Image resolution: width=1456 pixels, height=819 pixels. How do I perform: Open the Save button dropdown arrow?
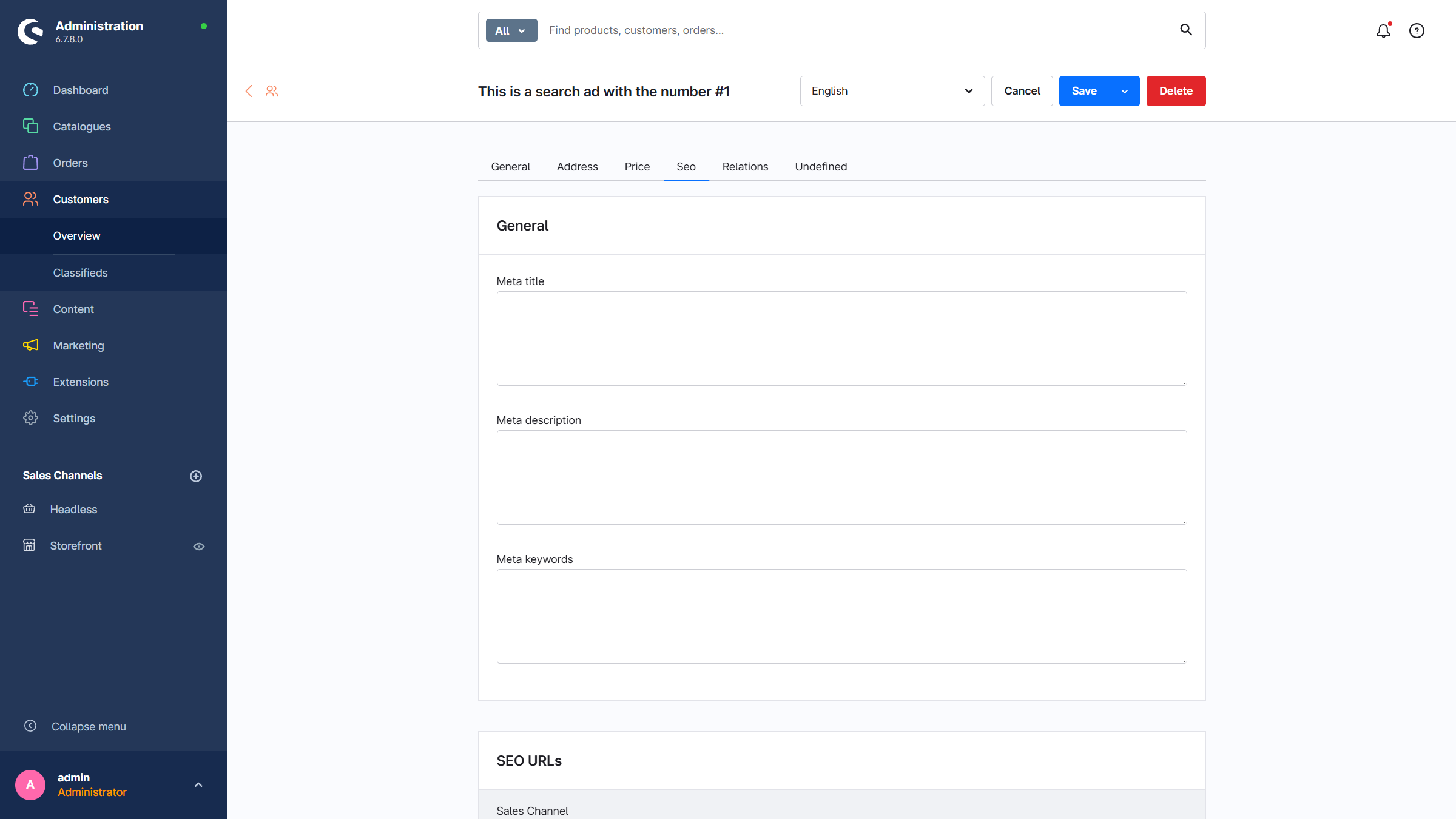click(x=1125, y=91)
